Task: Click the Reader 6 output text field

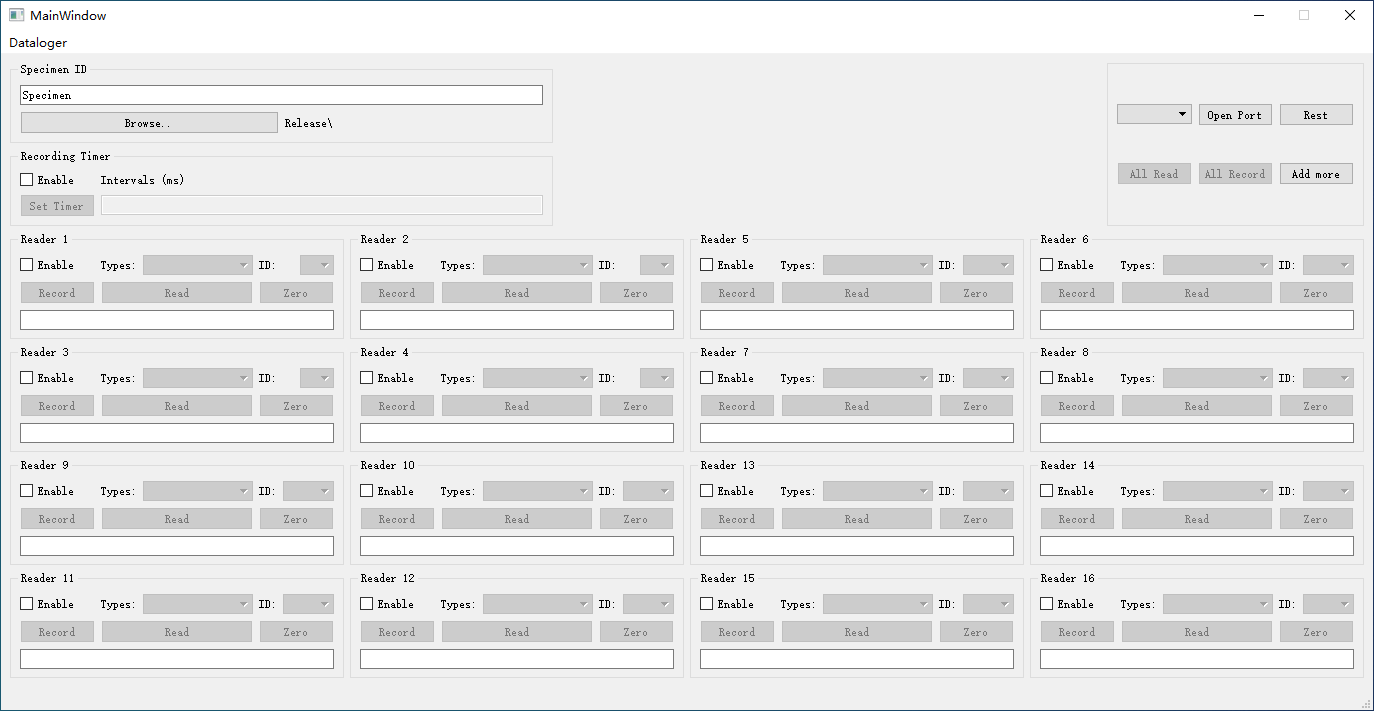Action: 1197,320
